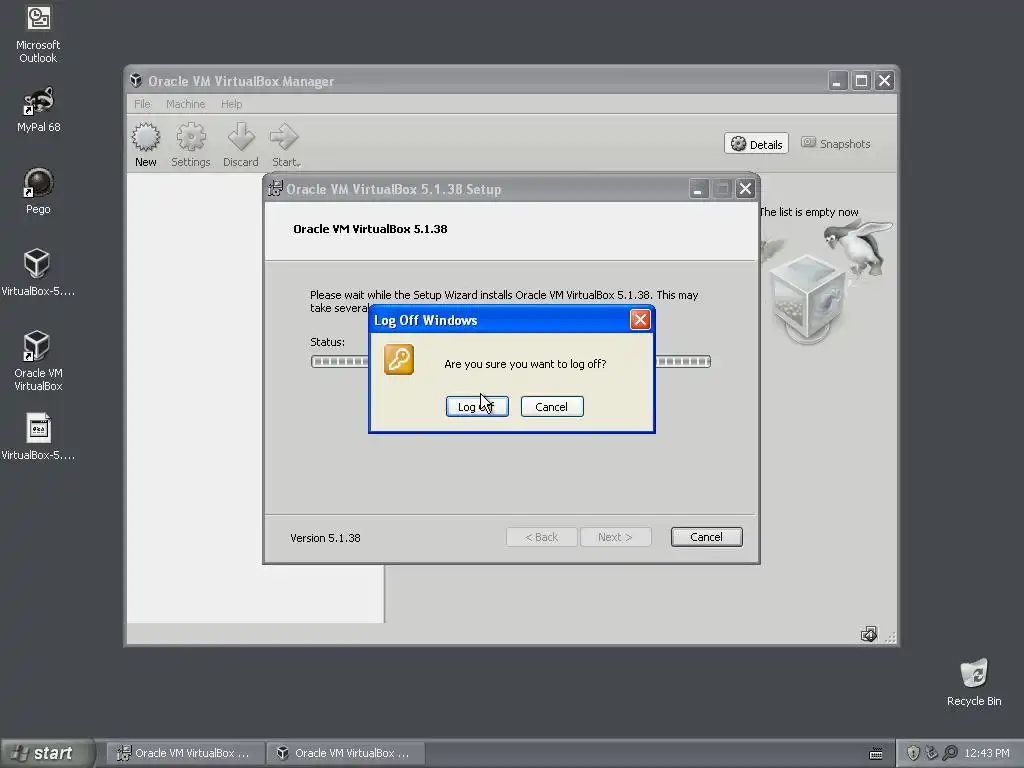The image size is (1024, 768).
Task: Switch to the Snapshots view
Action: [x=836, y=144]
